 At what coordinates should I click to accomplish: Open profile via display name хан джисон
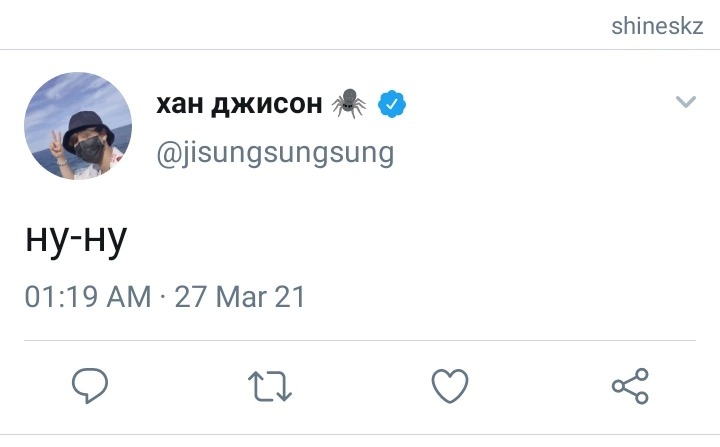239,104
